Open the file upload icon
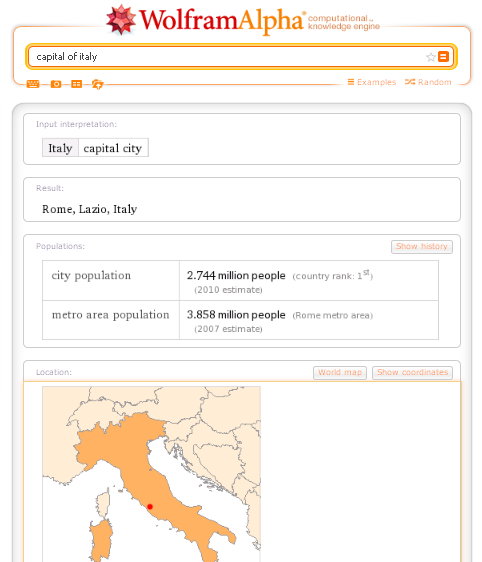The height and width of the screenshot is (562, 482). [x=97, y=84]
